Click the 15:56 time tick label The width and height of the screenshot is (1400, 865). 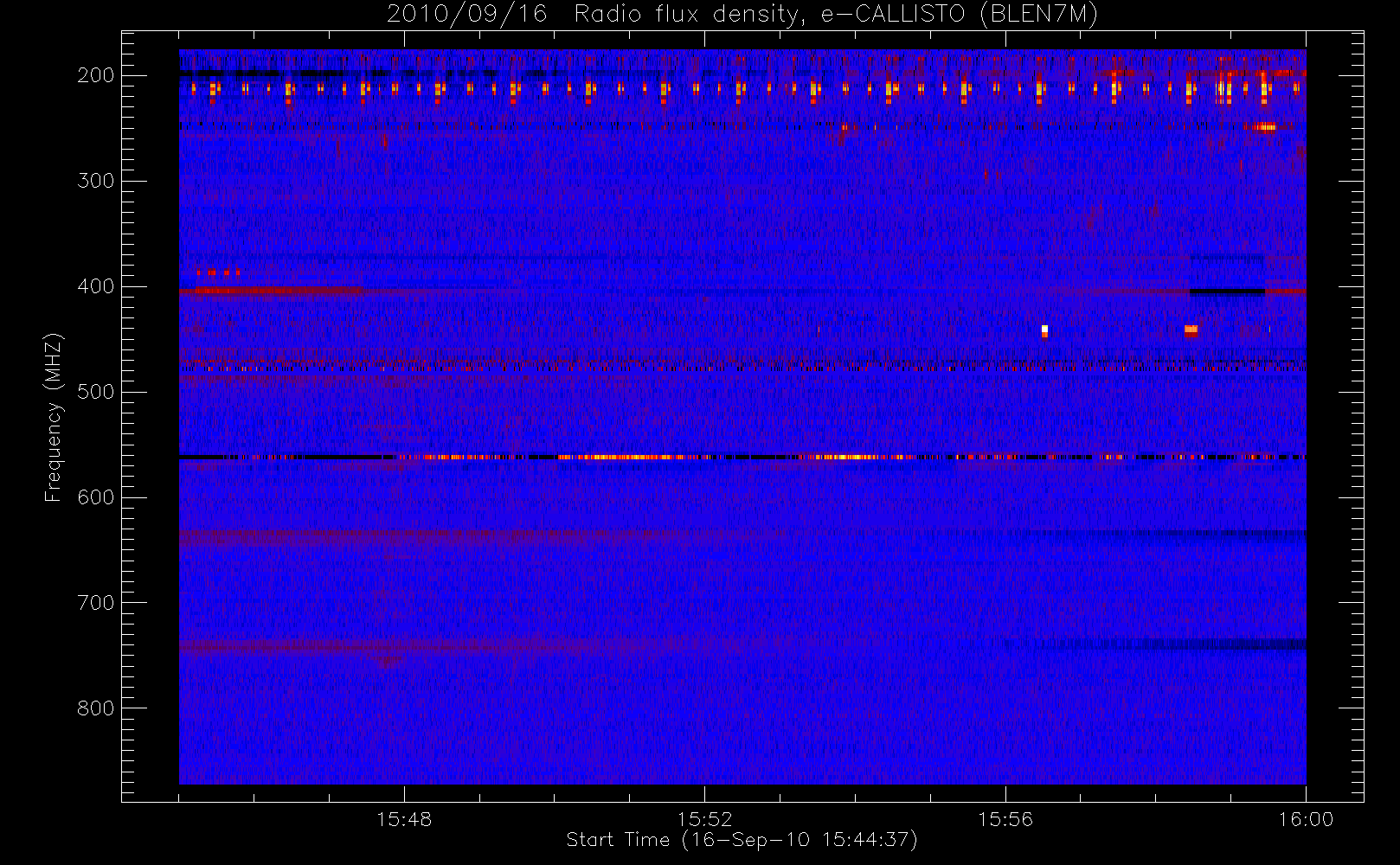tap(1005, 819)
